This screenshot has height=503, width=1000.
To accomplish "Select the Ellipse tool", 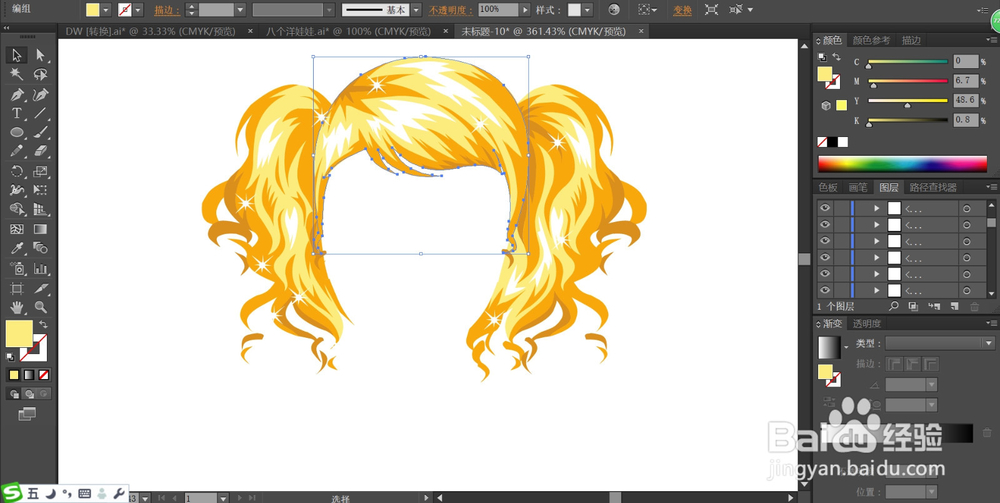I will click(17, 133).
